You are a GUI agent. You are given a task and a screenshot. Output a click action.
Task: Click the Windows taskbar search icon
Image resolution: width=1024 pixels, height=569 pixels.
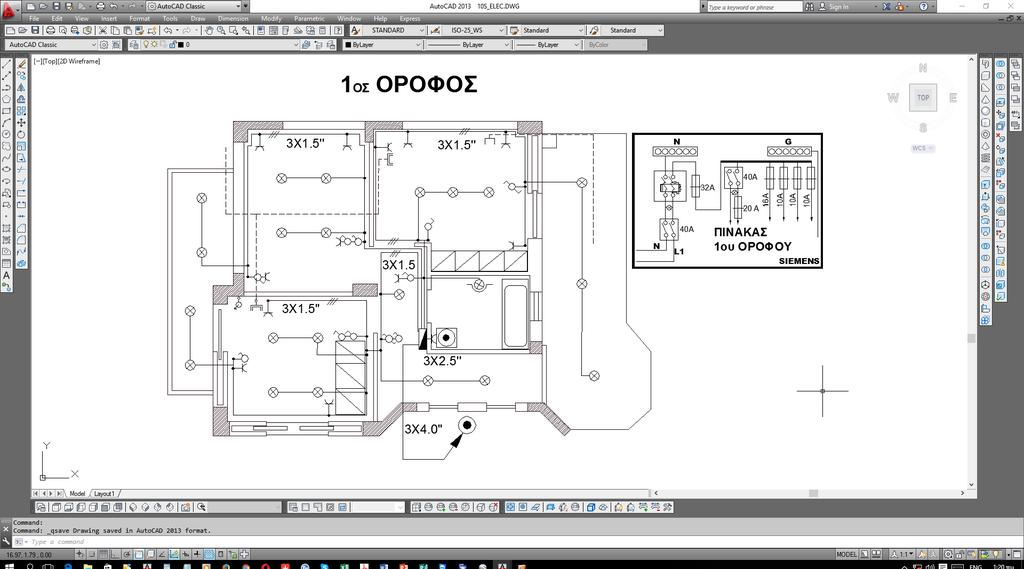[x=30, y=566]
